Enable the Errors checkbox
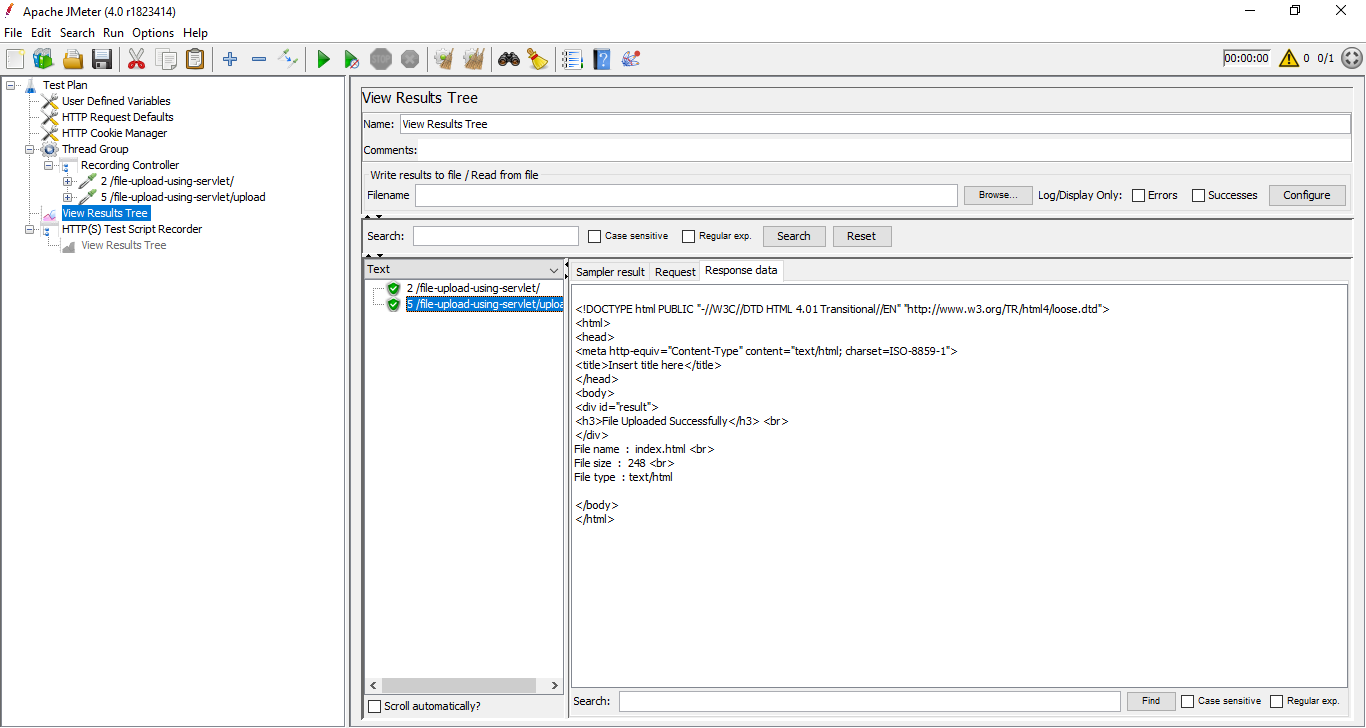The image size is (1366, 728). tap(1138, 195)
